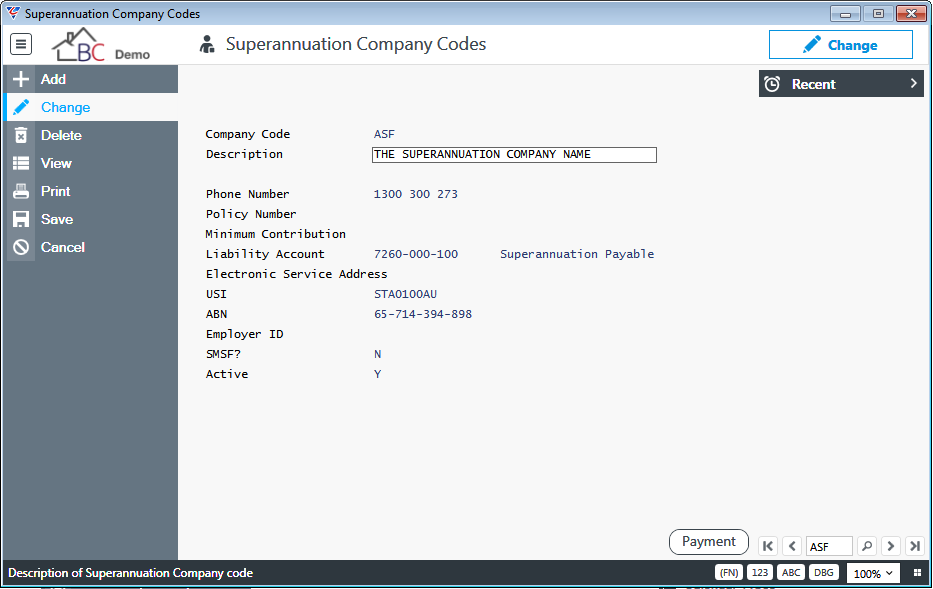Go to next record arrow
Screen dimensions: 933x589
[x=891, y=546]
